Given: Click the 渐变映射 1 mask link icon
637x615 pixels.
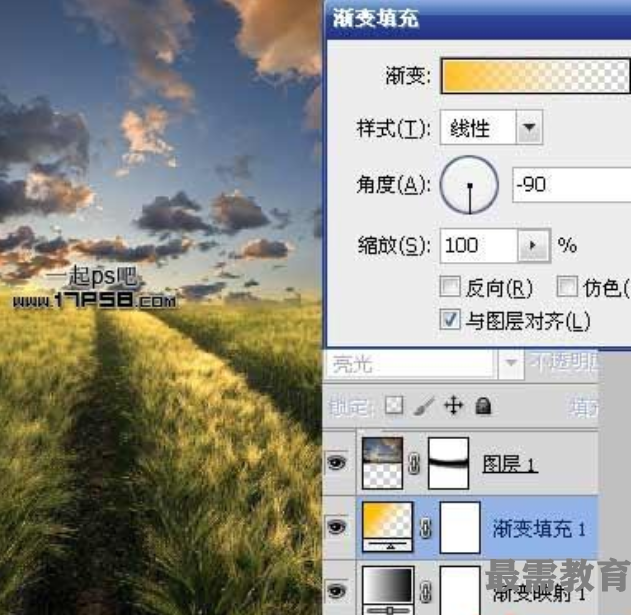Looking at the screenshot, I should (425, 592).
